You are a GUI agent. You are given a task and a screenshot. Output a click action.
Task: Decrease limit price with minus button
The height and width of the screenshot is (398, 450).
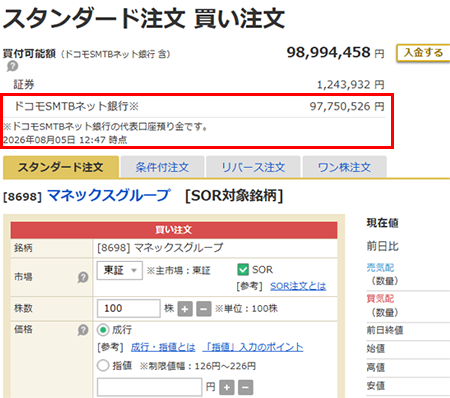click(245, 387)
